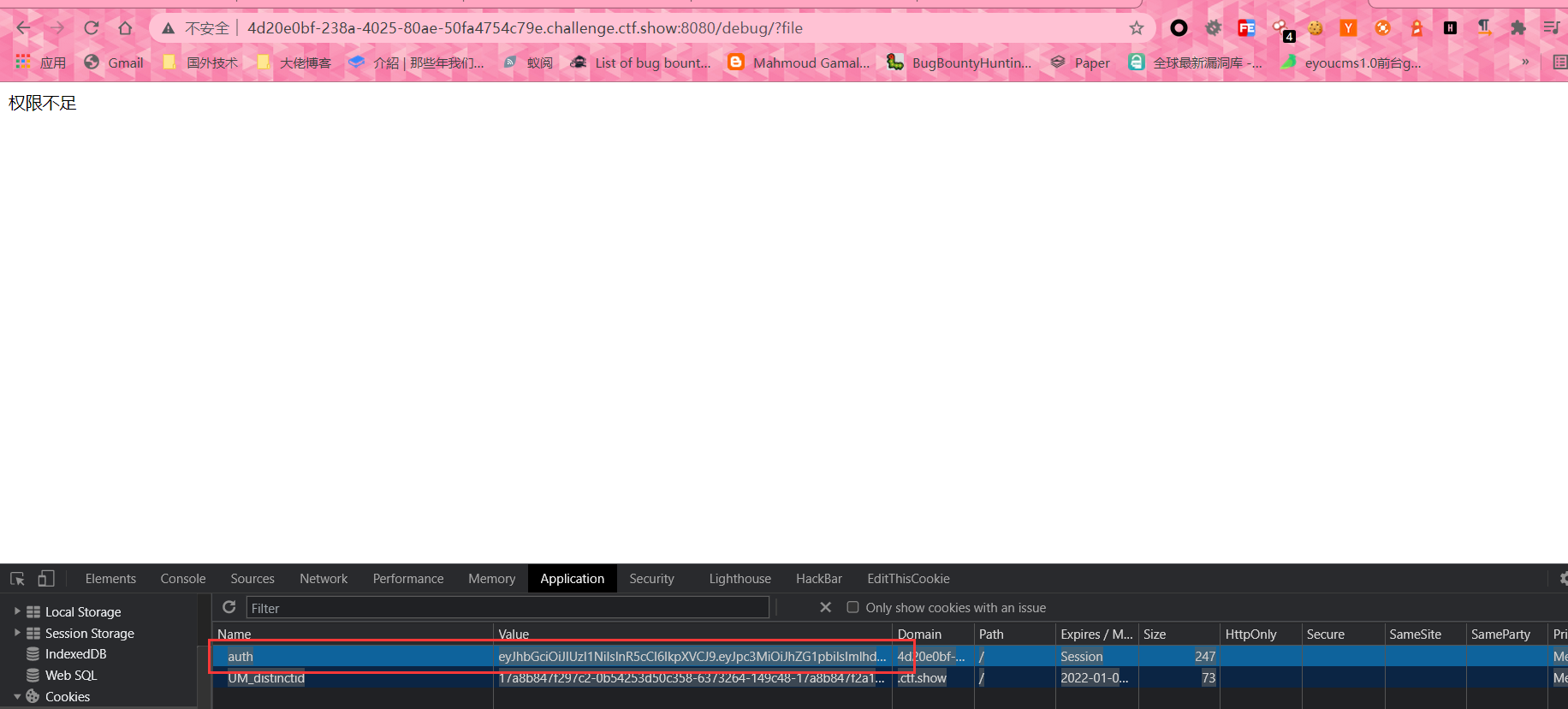Open the 大佬博客 bookmark folder
The image size is (1568, 709).
(x=294, y=63)
